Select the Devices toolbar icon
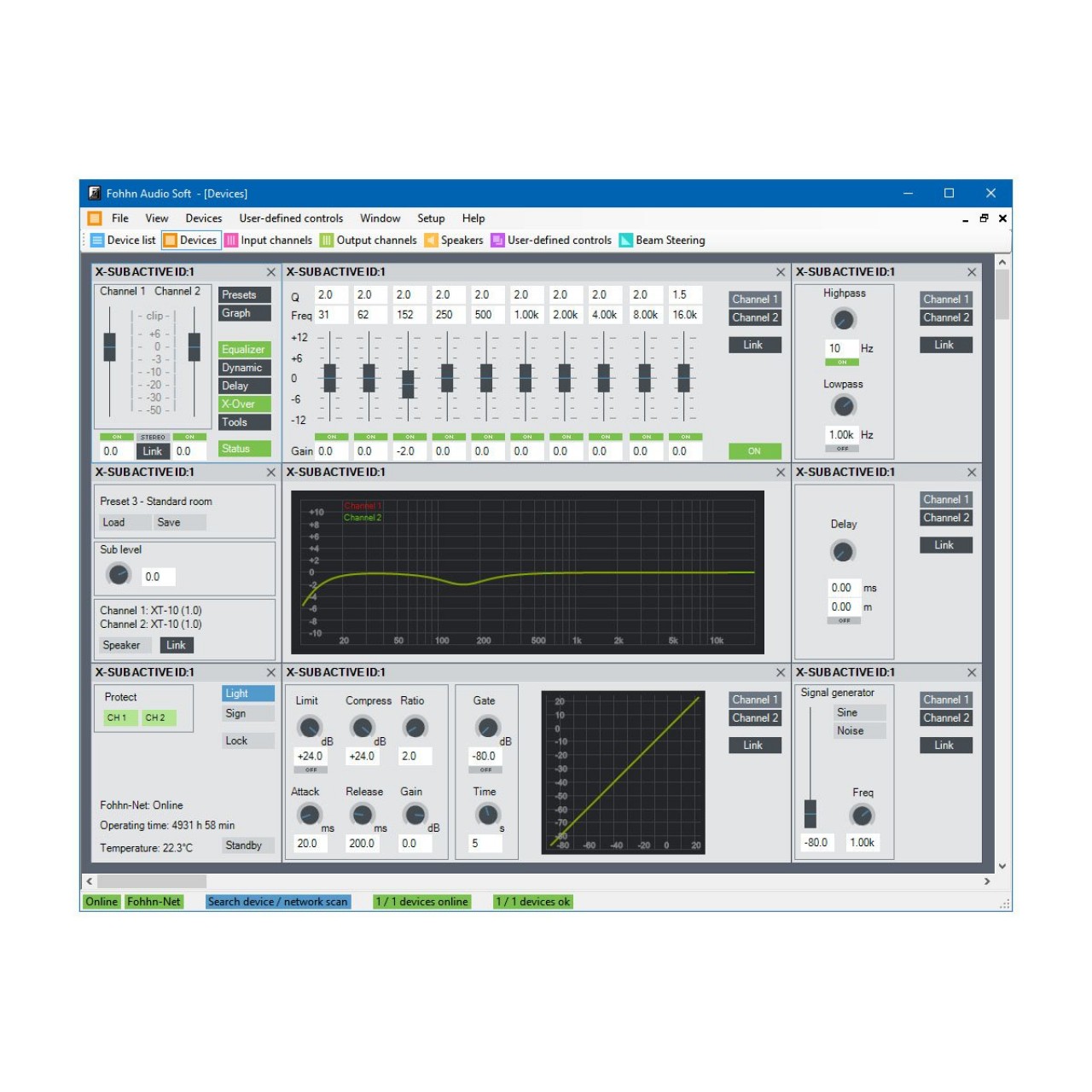Screen dimensions: 1092x1092 pos(190,241)
